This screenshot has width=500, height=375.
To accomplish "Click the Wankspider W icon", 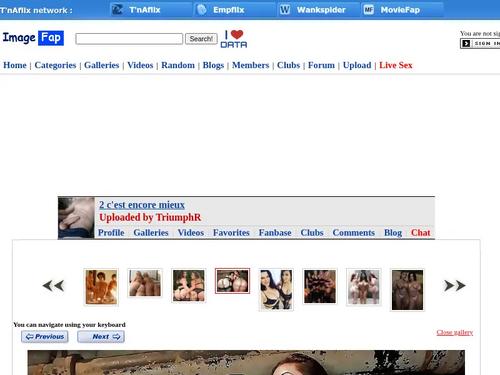I will [285, 10].
